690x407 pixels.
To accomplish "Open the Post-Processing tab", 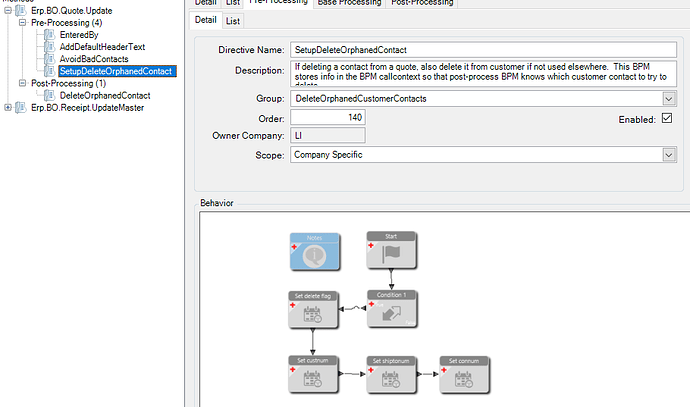I will click(422, 3).
